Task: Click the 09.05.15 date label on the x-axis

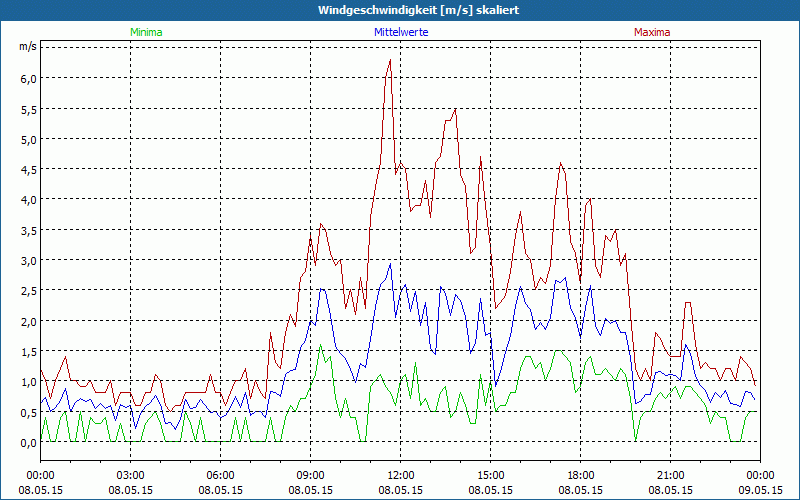Action: click(760, 490)
